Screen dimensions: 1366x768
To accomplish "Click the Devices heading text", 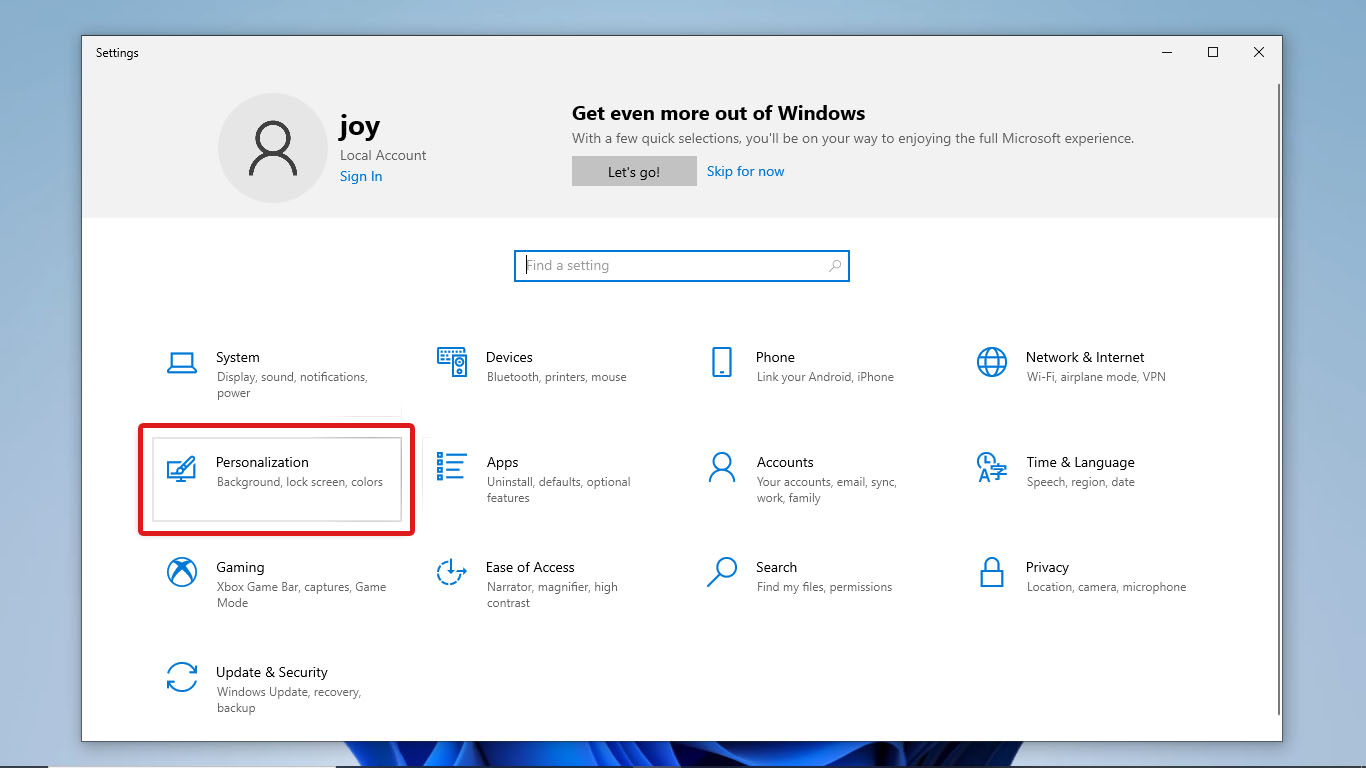I will tap(509, 357).
